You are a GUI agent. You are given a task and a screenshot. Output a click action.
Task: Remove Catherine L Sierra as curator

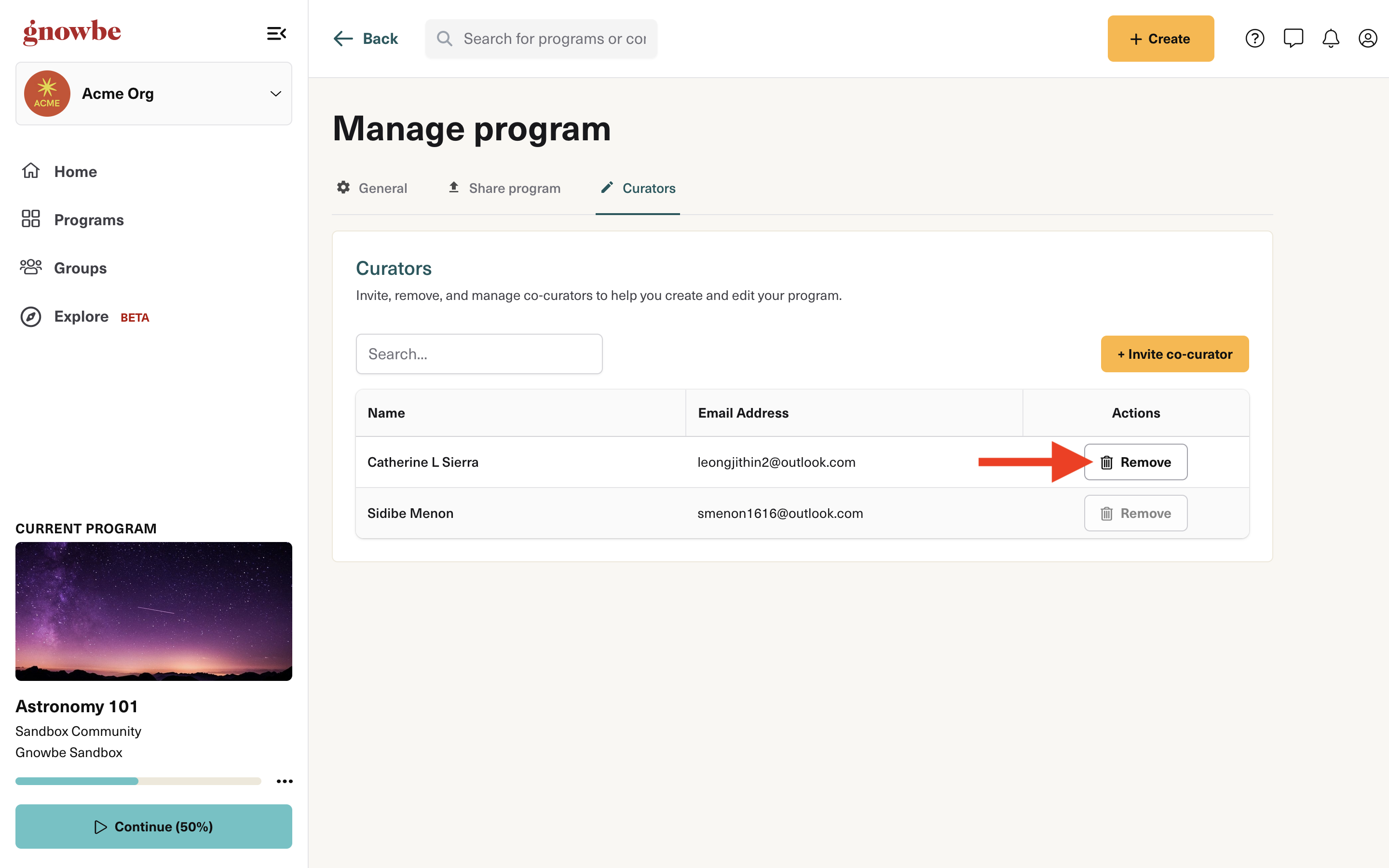[1135, 462]
